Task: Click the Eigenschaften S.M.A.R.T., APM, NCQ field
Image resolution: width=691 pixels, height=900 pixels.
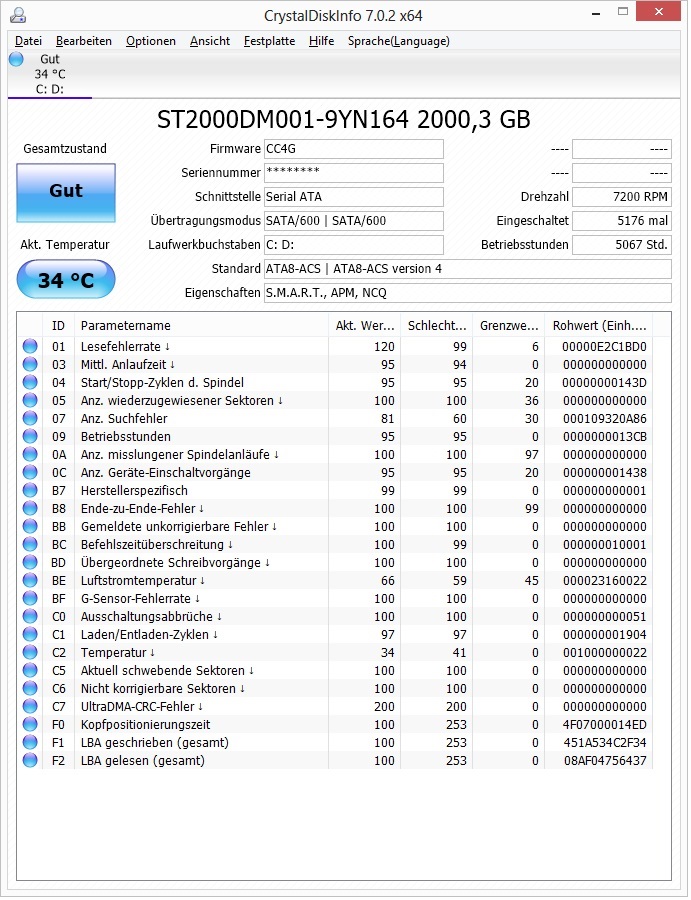Action: tap(468, 293)
